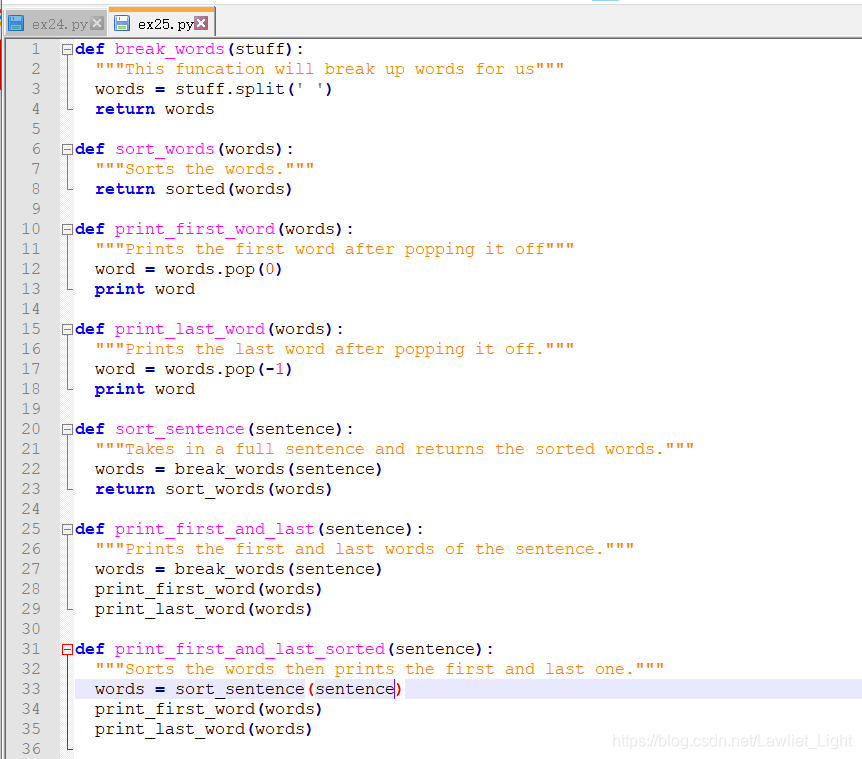Collapse the sort_words function fold
The width and height of the screenshot is (862, 759).
(67, 149)
